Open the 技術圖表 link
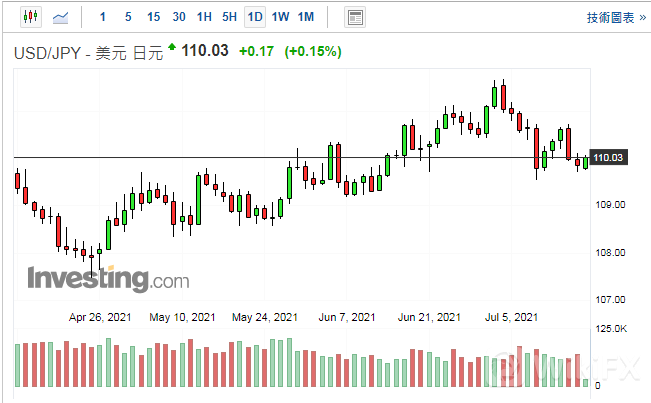This screenshot has width=651, height=403. pyautogui.click(x=614, y=18)
